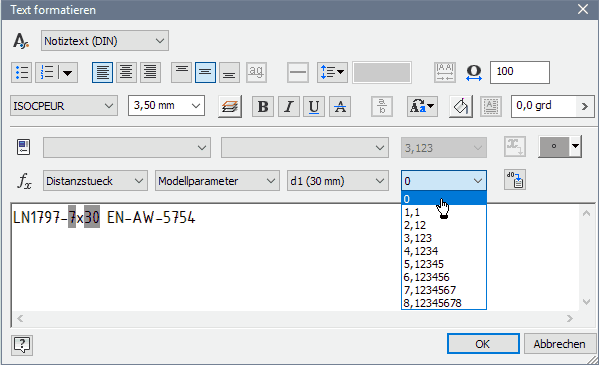
Task: Click the text fit width icon
Action: (x=445, y=72)
